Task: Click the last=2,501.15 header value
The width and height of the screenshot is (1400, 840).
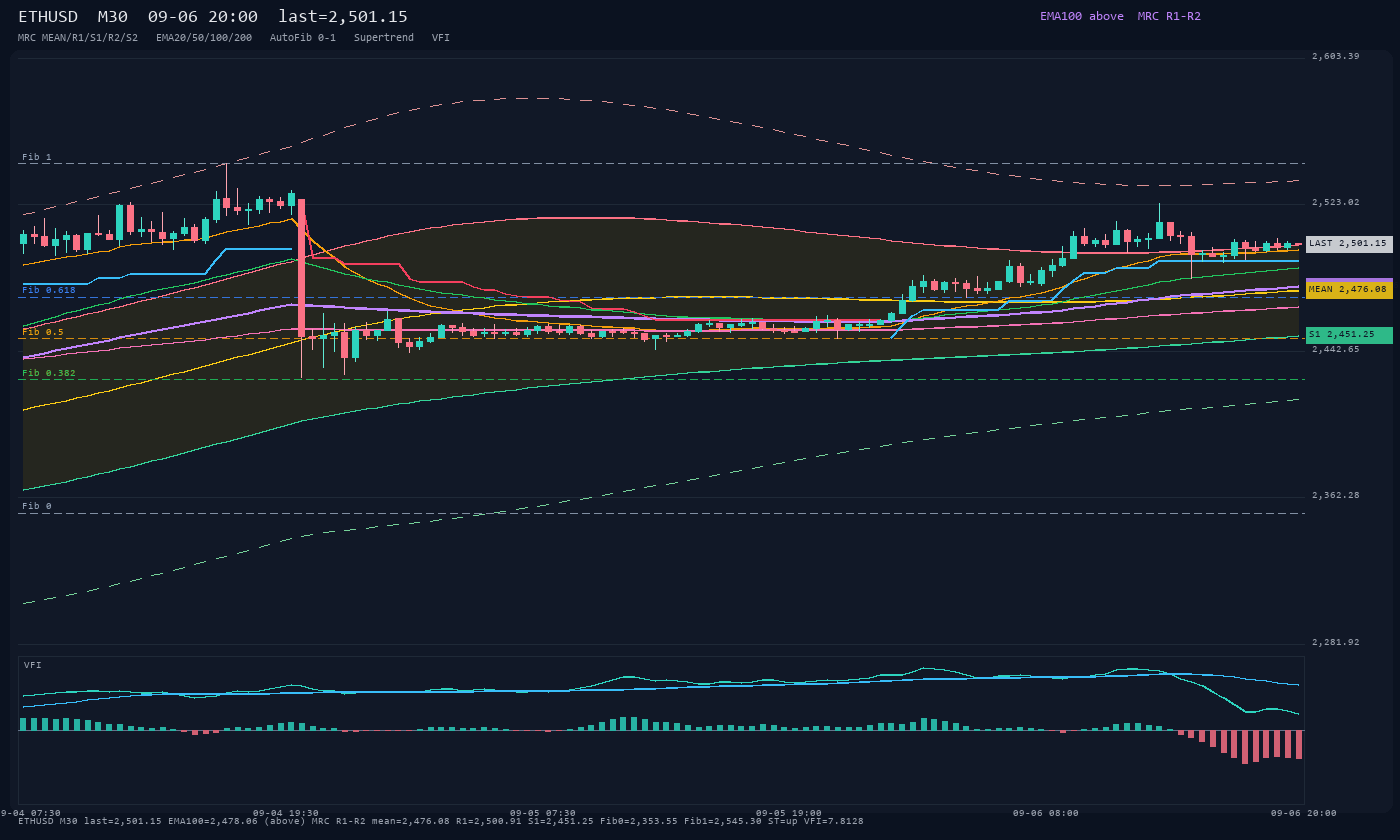Action: [343, 17]
